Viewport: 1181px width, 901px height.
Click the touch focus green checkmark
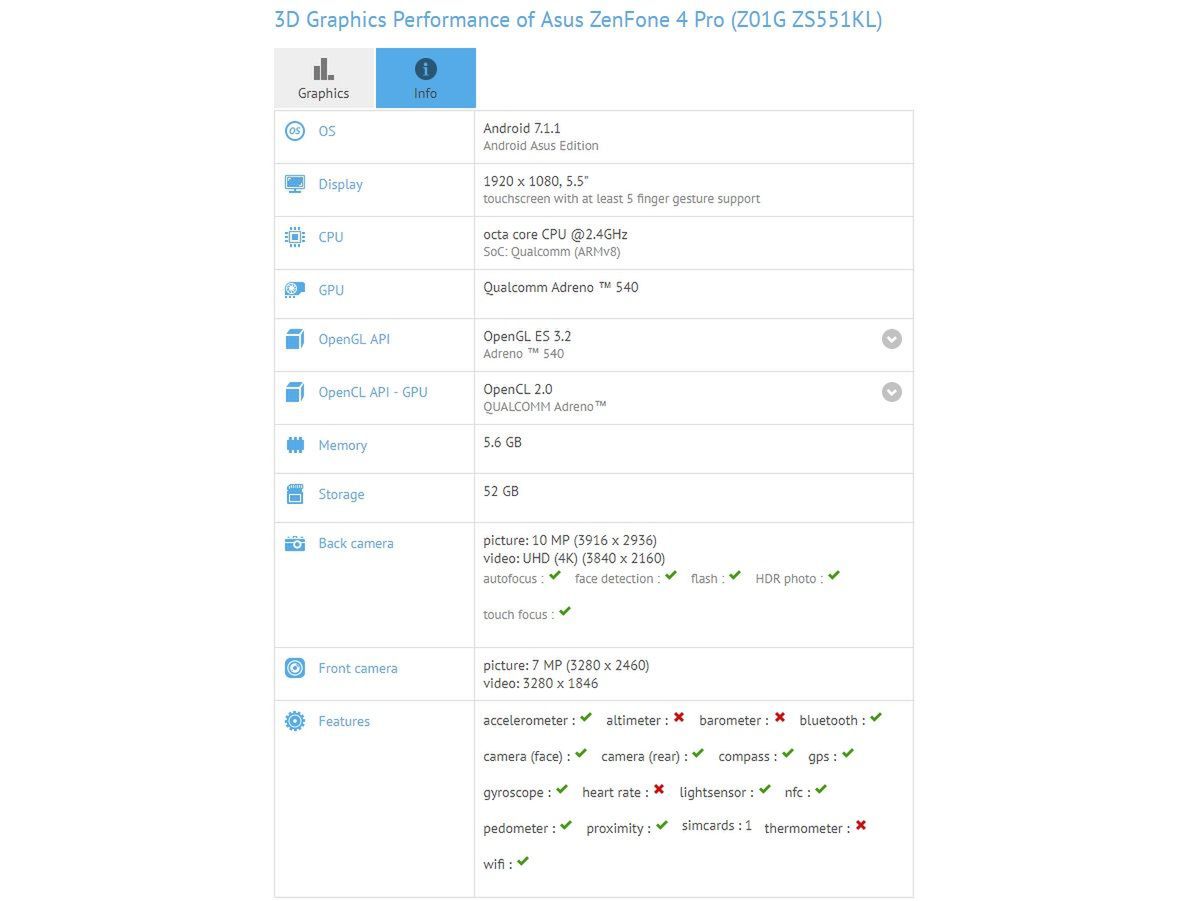click(x=565, y=612)
